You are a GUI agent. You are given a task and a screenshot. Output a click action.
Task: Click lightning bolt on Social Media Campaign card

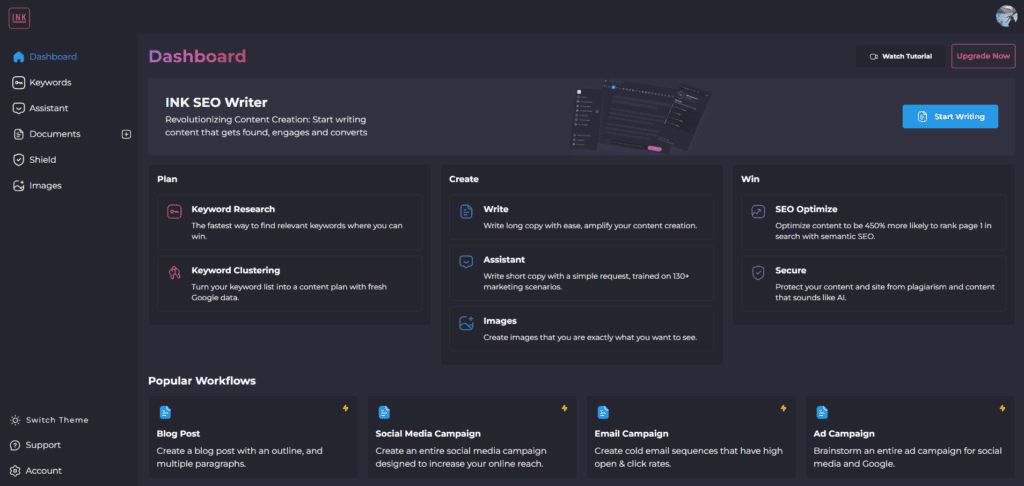565,408
